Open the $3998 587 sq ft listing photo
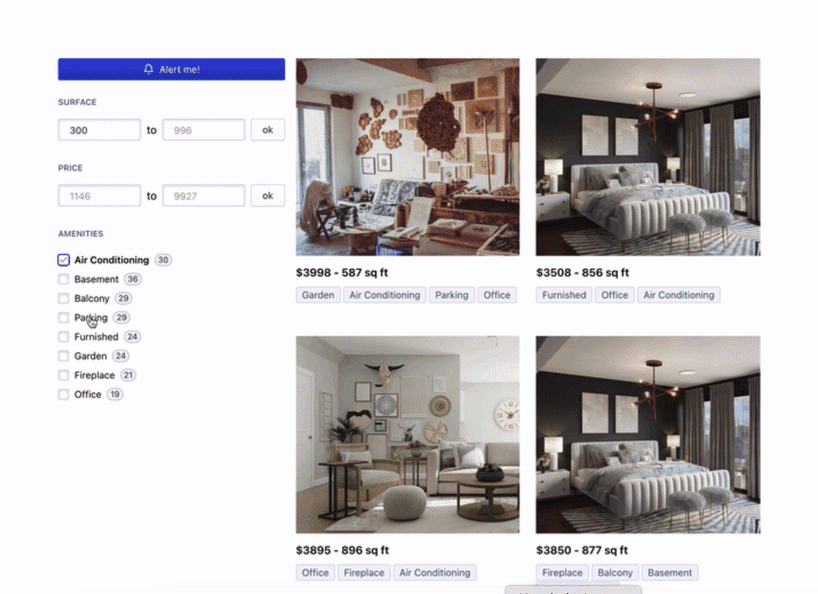 (x=407, y=157)
